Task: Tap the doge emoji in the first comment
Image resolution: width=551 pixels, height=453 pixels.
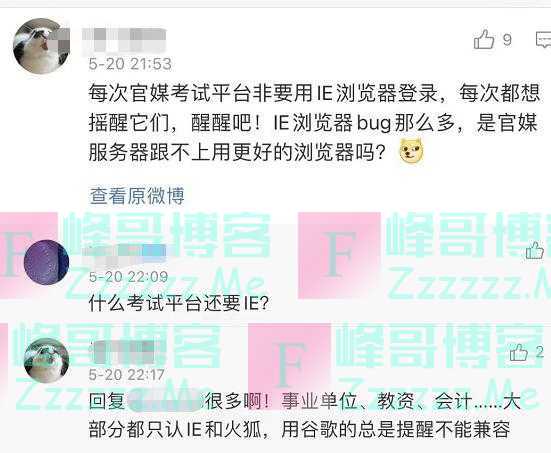Action: pyautogui.click(x=411, y=151)
